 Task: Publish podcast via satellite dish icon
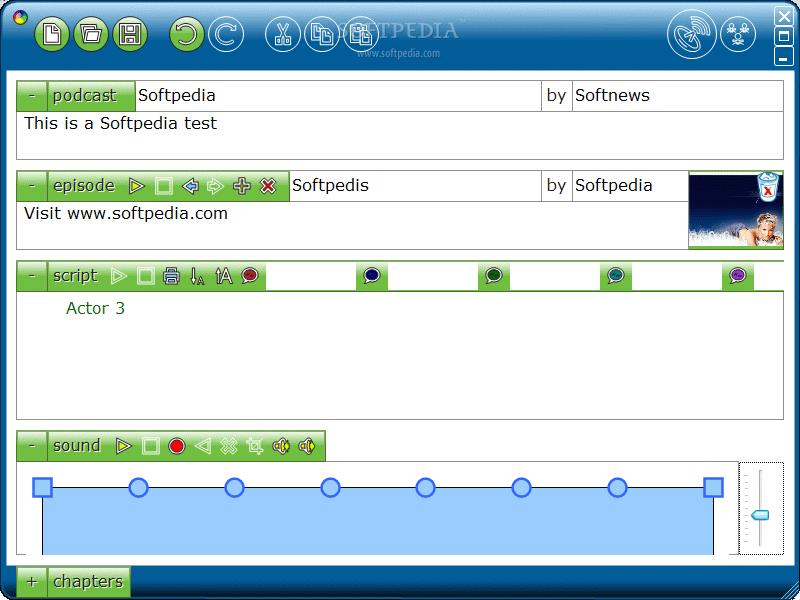coord(692,34)
